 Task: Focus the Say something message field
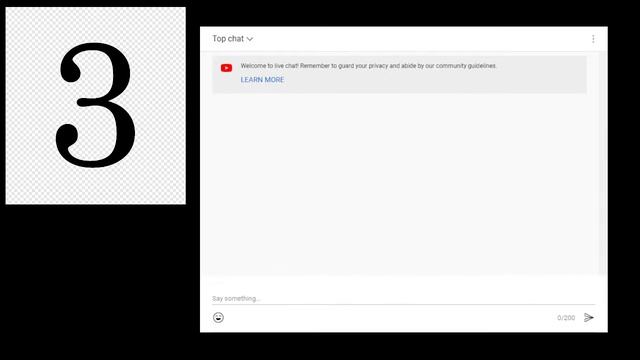click(403, 299)
